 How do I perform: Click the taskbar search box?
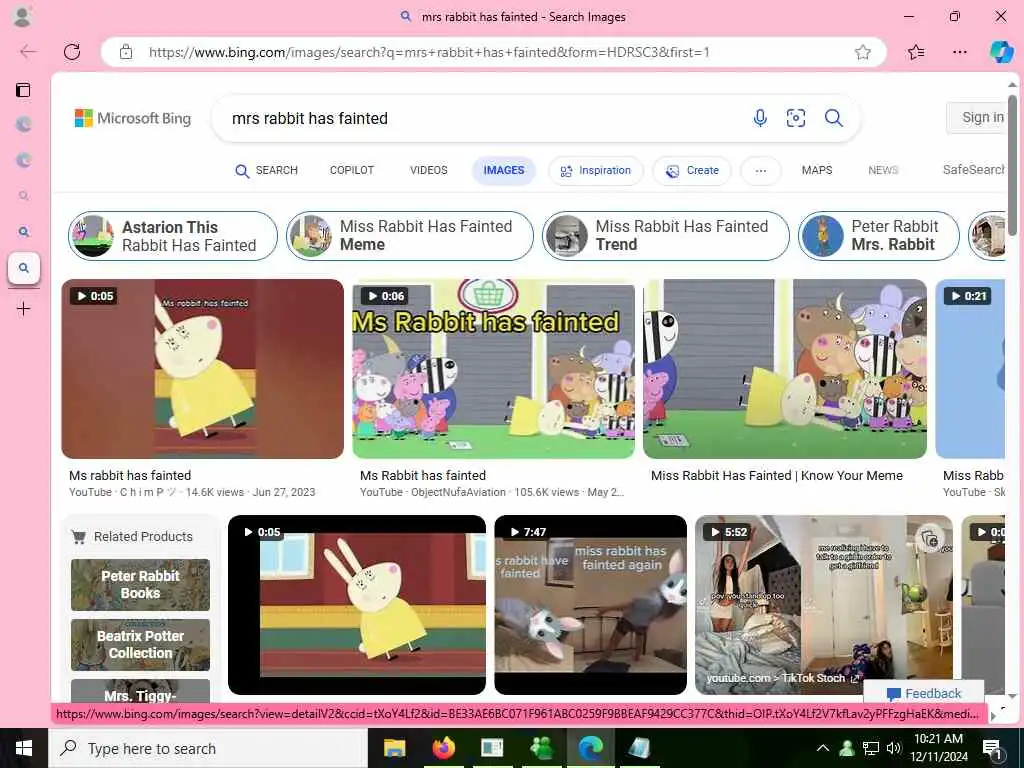click(x=208, y=748)
